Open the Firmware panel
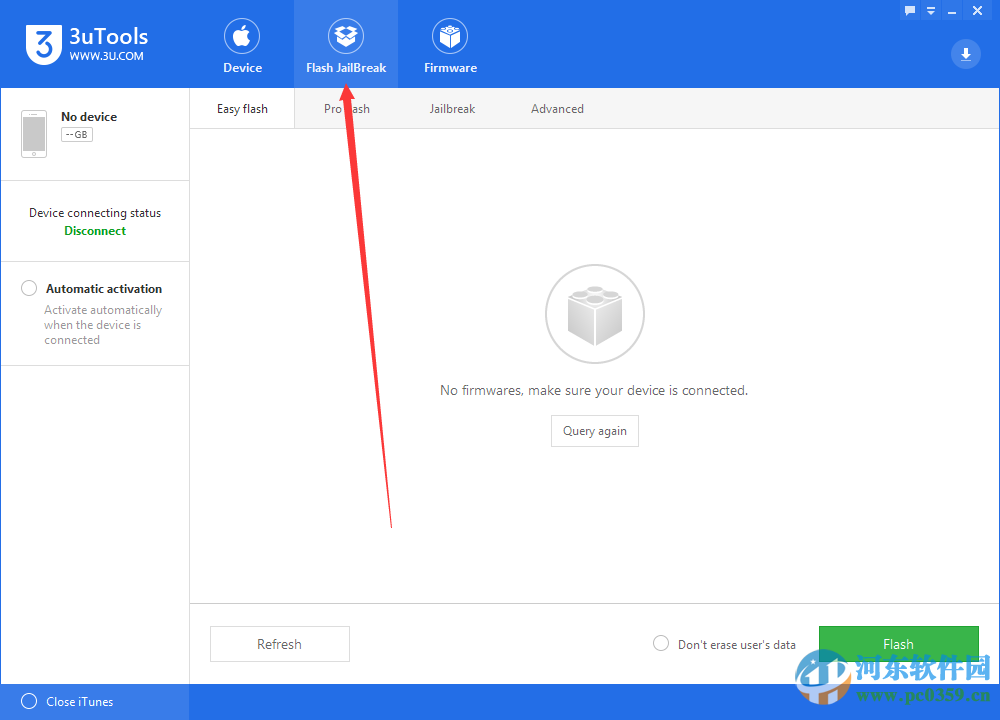 click(450, 44)
